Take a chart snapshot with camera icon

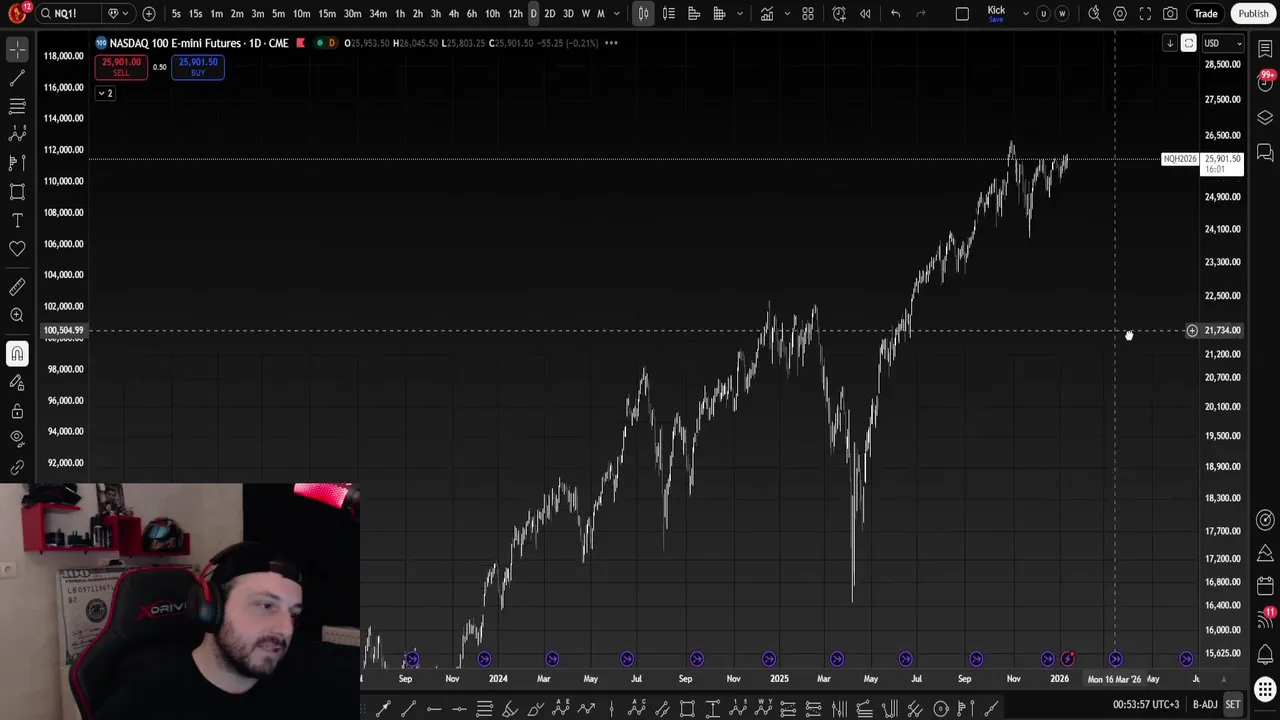tap(1170, 14)
